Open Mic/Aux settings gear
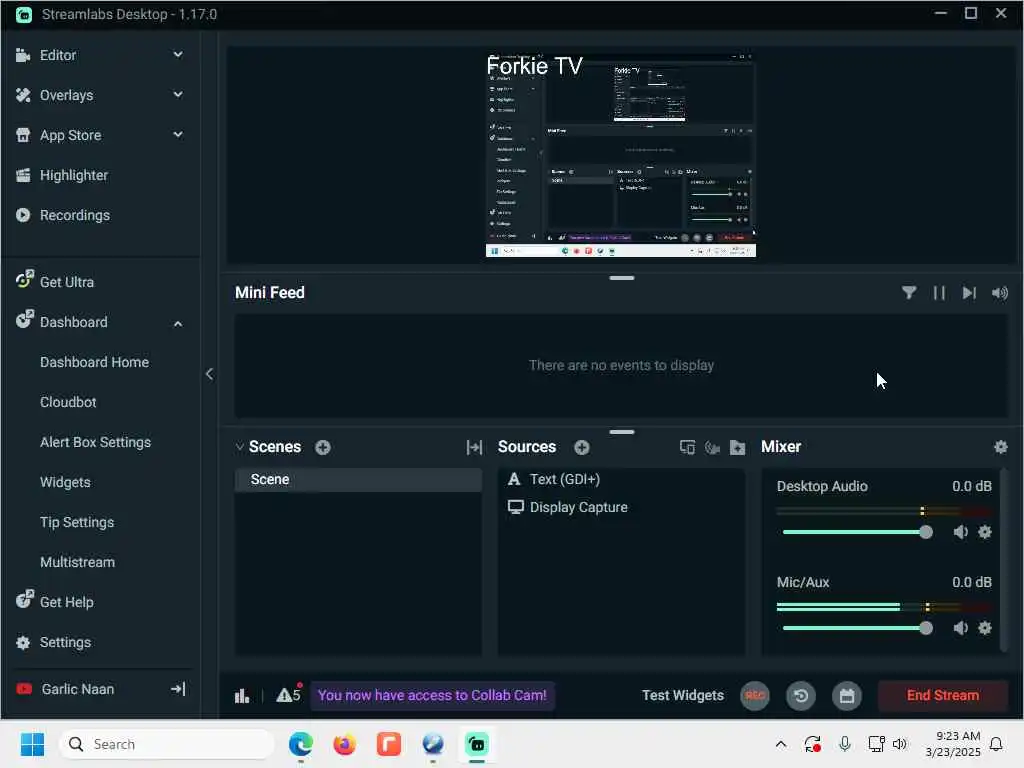 click(985, 628)
